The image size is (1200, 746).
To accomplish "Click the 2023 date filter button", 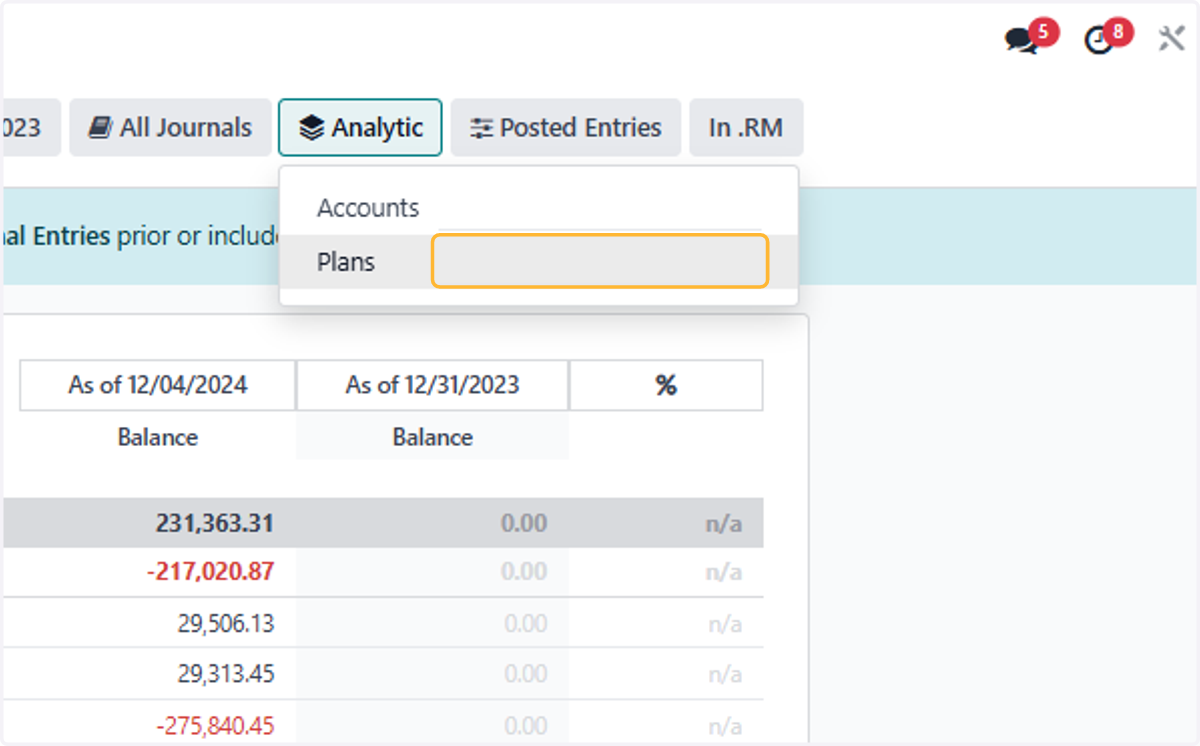I will (x=30, y=127).
